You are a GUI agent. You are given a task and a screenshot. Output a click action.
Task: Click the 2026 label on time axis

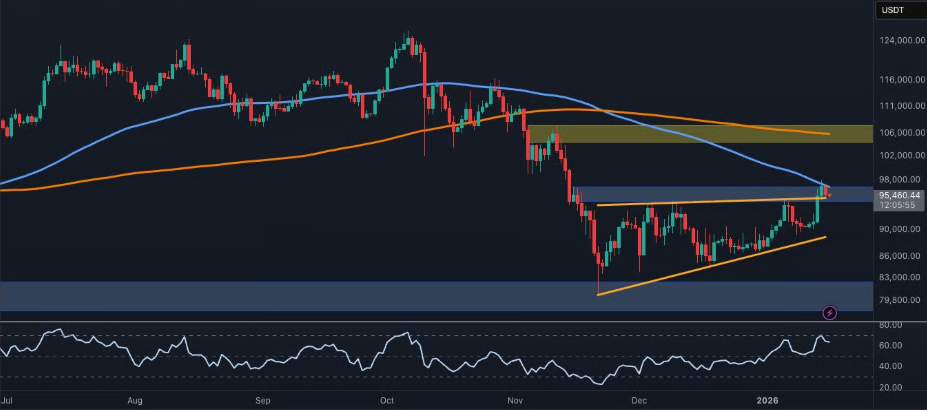click(768, 400)
